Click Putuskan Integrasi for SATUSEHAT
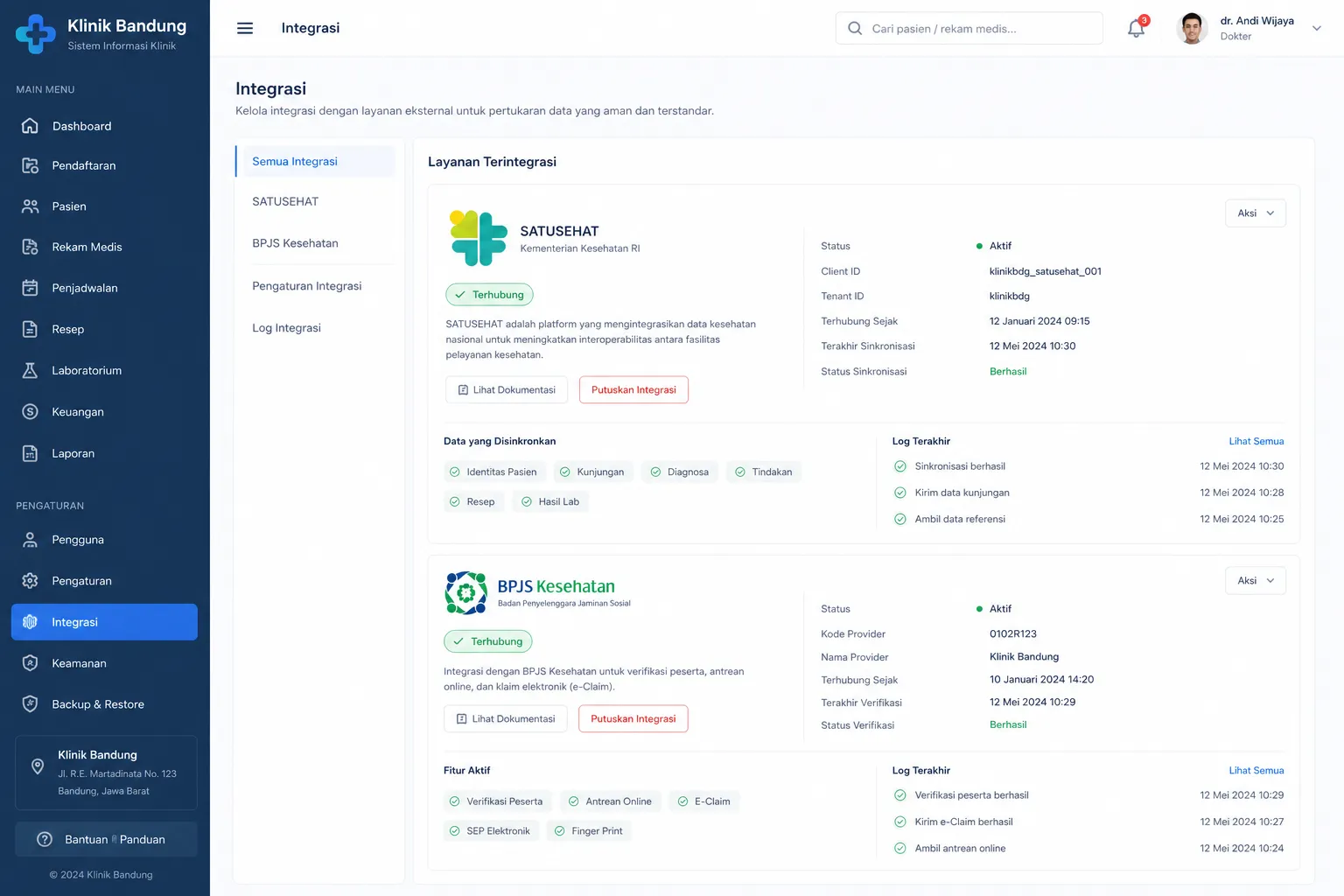This screenshot has height=896, width=1344. [633, 390]
